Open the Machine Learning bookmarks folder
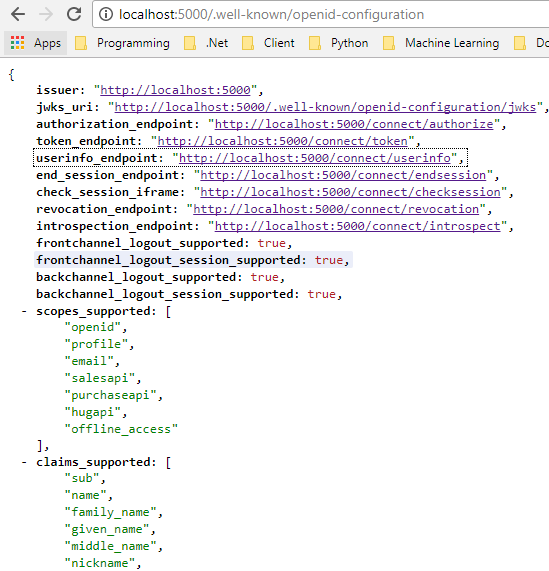Image resolution: width=549 pixels, height=571 pixels. click(x=441, y=43)
